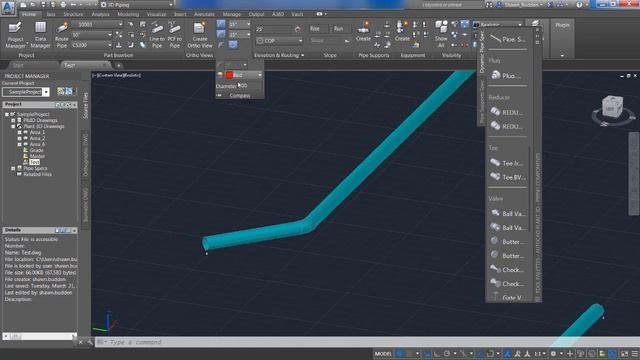Switch to the Home ribbon tab
640x360 pixels.
pyautogui.click(x=29, y=14)
